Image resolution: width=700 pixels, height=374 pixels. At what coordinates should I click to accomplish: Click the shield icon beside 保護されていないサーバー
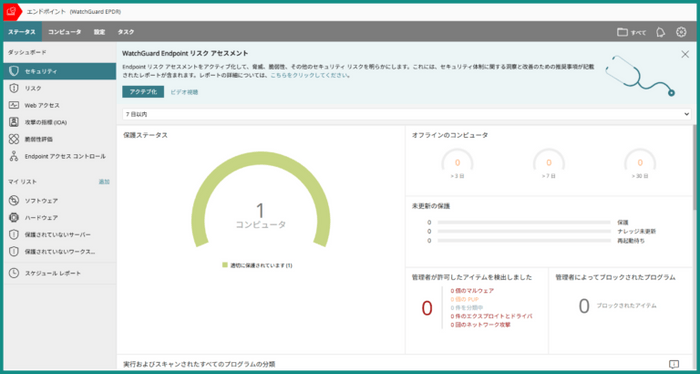(14, 235)
